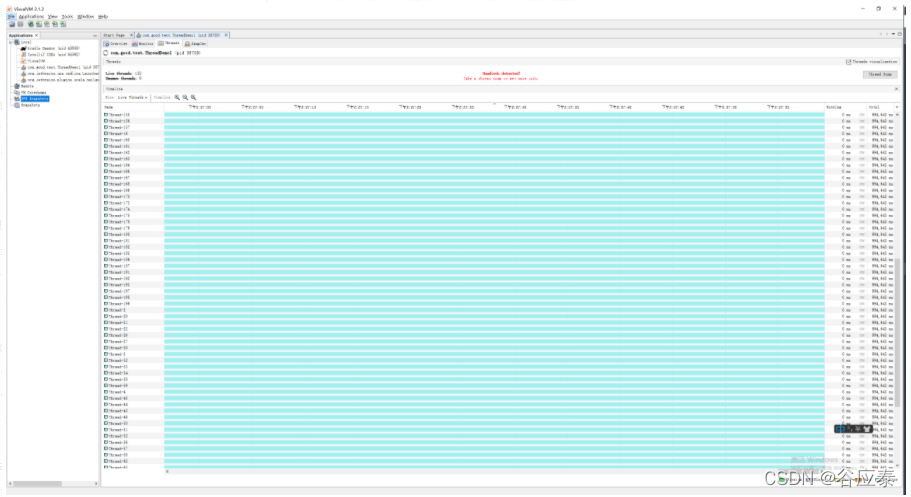Select the VM Coredumps tree node
The image size is (911, 497).
[x=30, y=92]
